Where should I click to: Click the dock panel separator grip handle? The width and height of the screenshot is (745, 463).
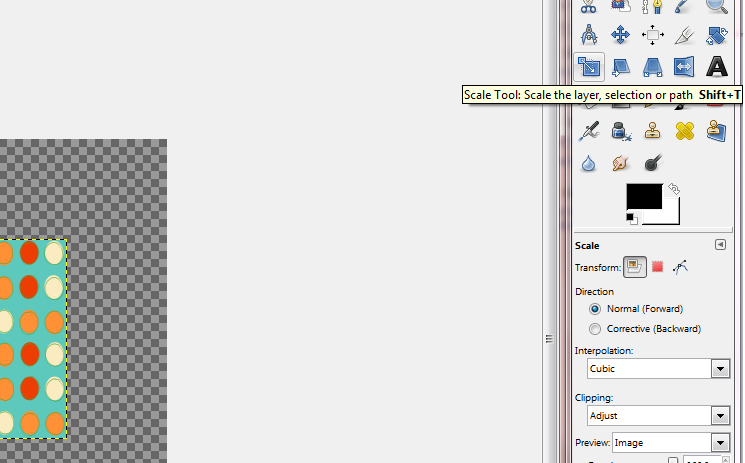[549, 339]
